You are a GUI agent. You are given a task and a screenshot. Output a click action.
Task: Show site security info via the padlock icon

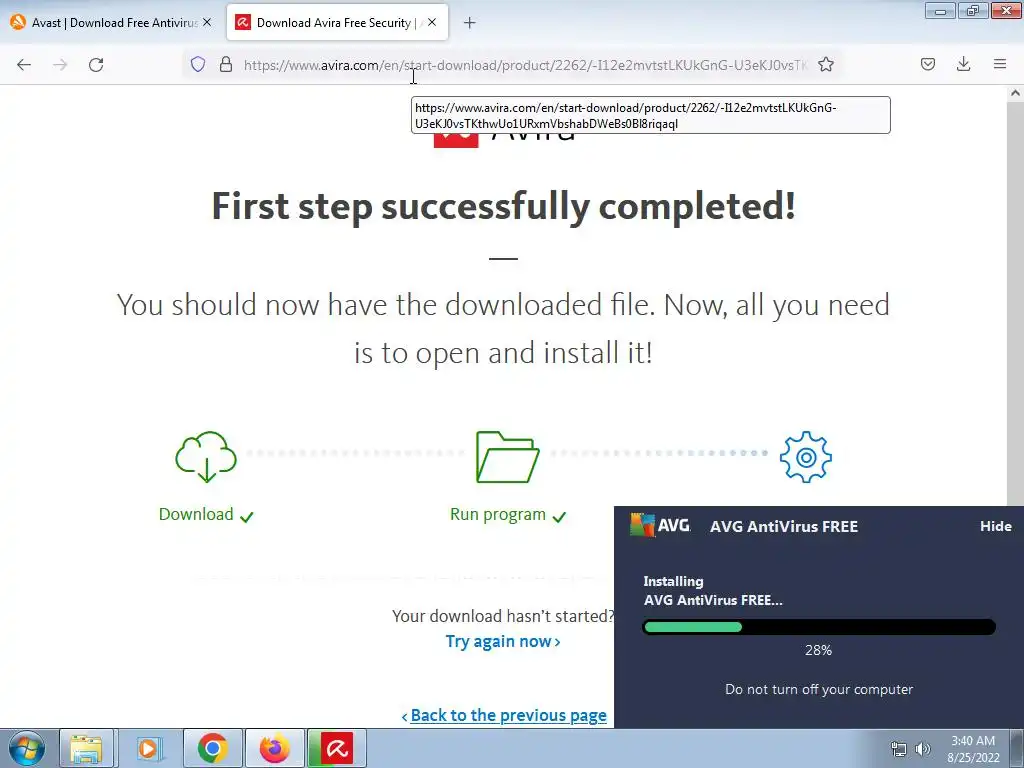pyautogui.click(x=226, y=64)
